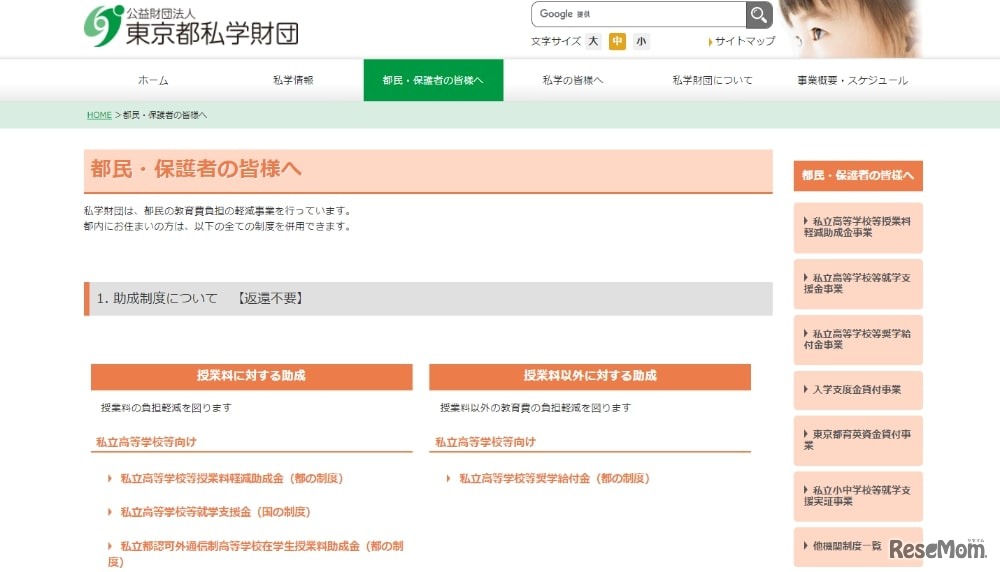Open 私立高等学校等奨学給付金(都の制度) link

554,478
